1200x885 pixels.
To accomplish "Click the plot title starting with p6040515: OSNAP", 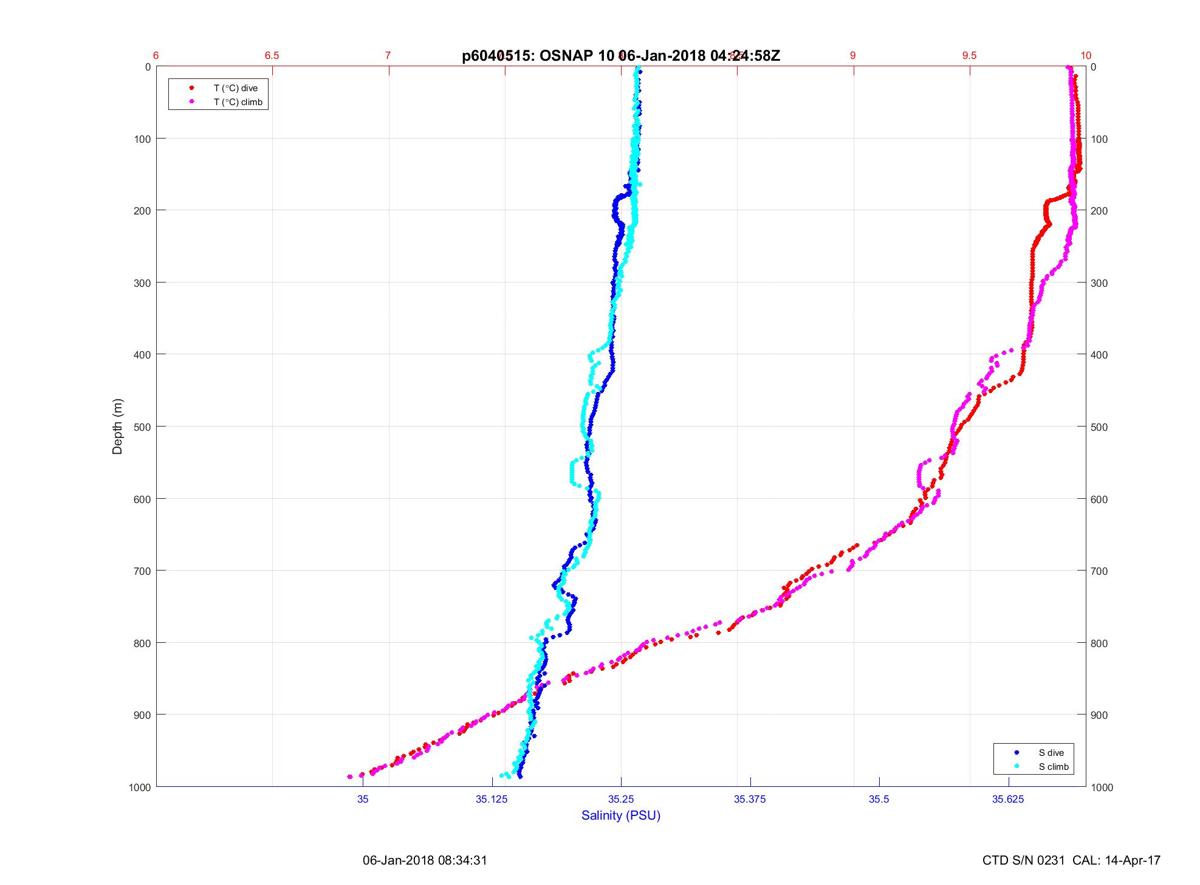I will 621,56.
